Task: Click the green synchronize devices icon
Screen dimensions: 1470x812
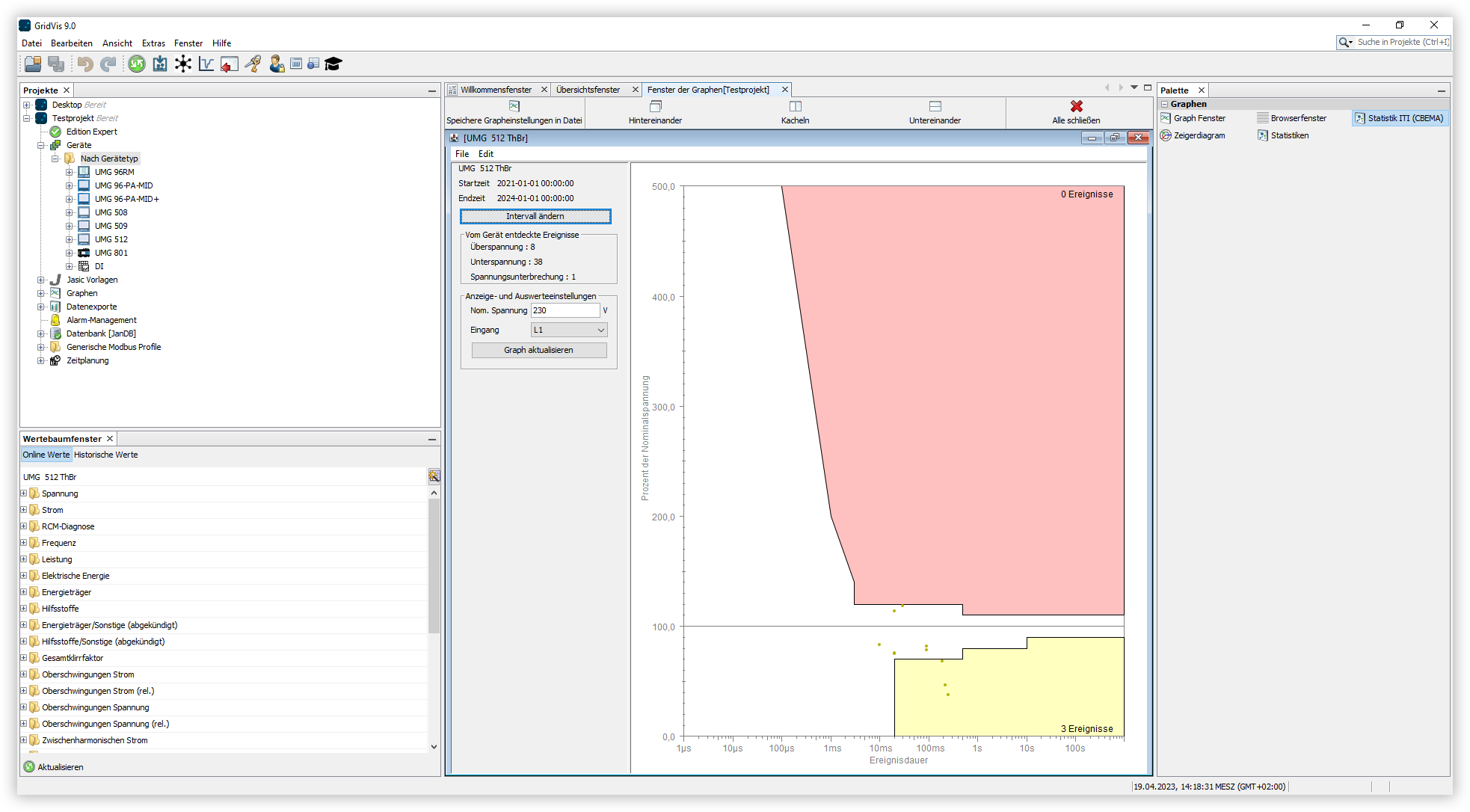Action: point(137,64)
